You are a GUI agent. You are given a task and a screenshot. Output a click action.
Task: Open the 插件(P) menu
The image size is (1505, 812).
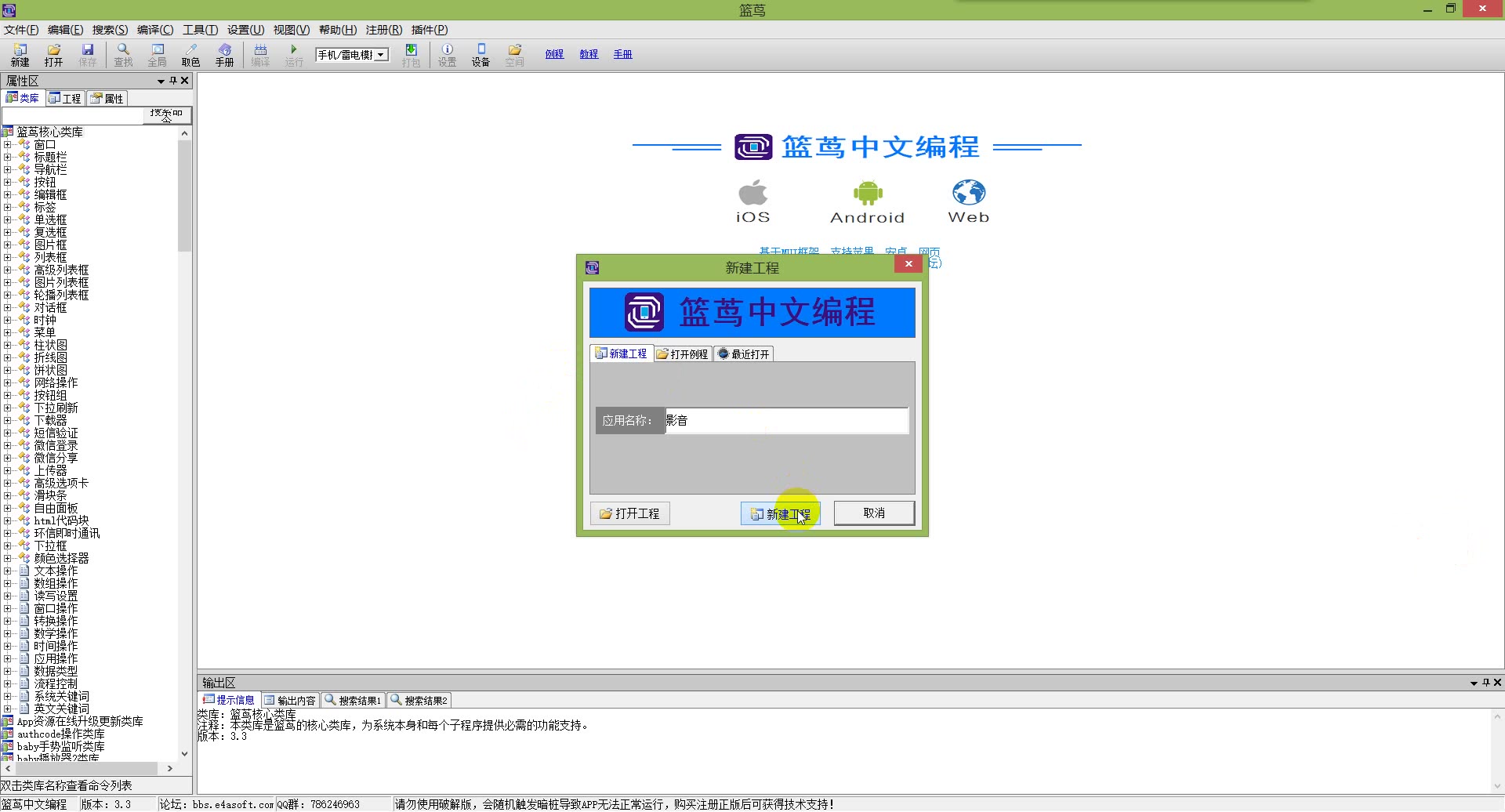[x=430, y=30]
